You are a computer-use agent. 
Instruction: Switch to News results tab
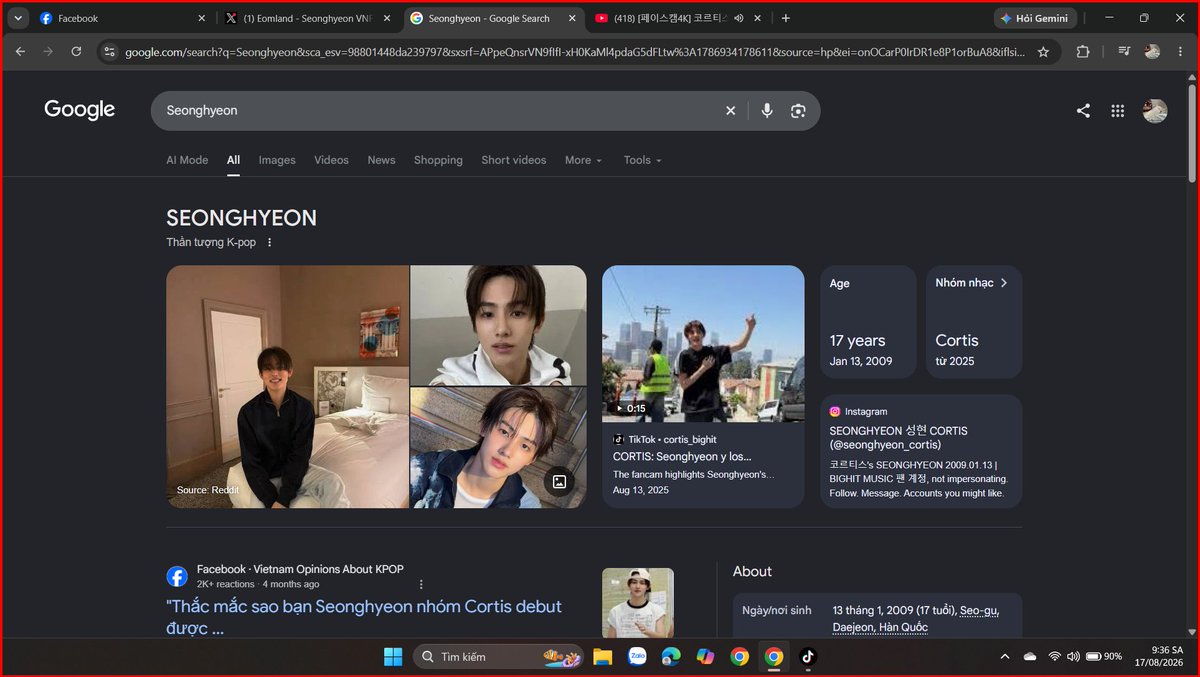[381, 160]
